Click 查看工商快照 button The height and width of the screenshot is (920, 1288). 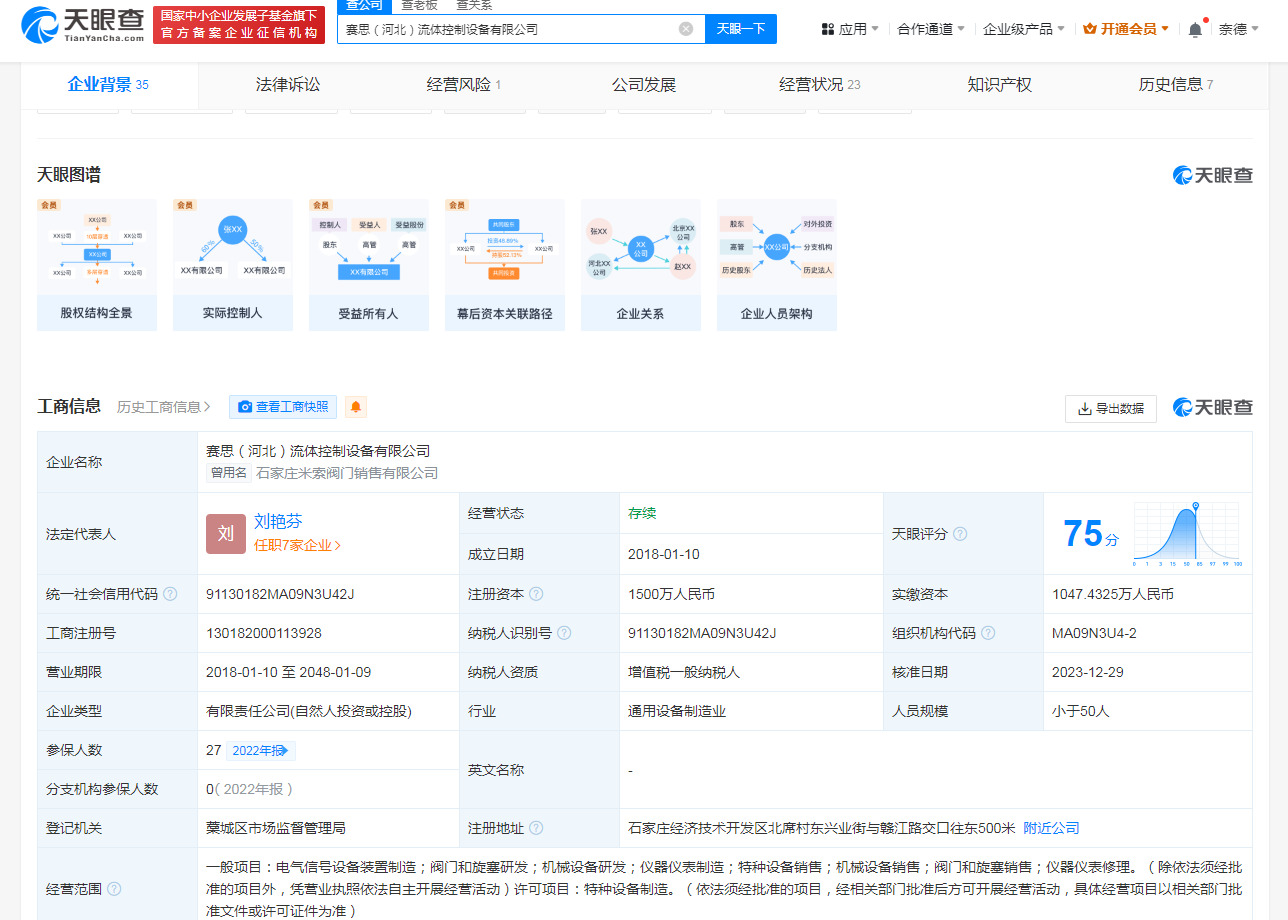283,407
